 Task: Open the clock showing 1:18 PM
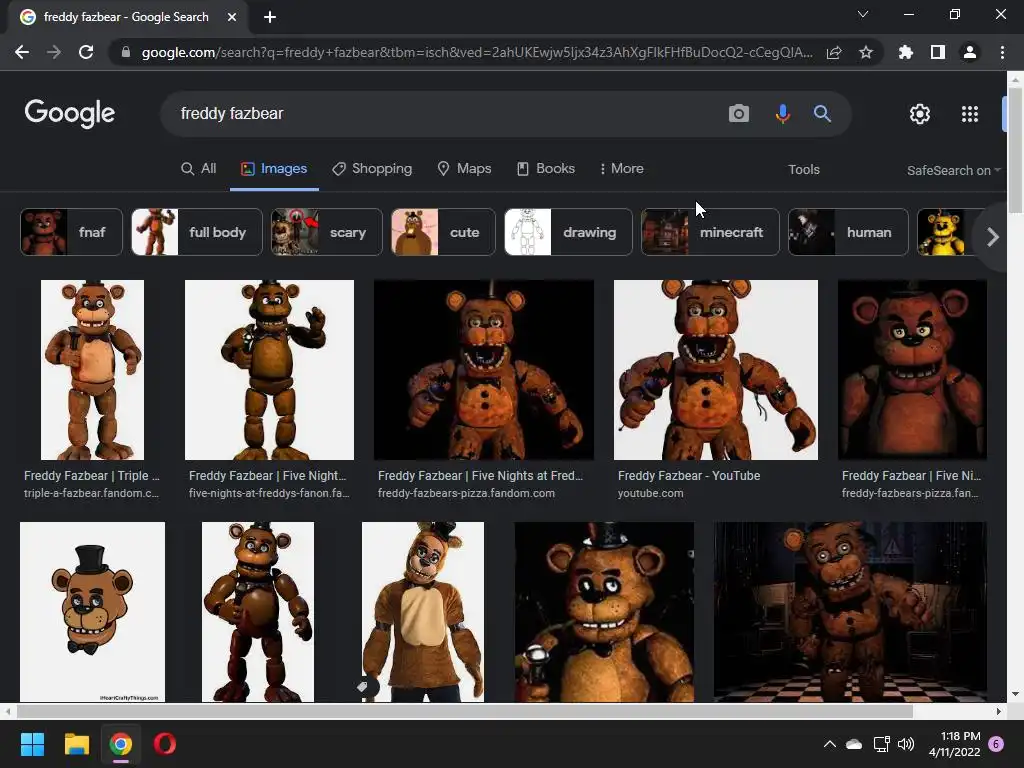955,744
